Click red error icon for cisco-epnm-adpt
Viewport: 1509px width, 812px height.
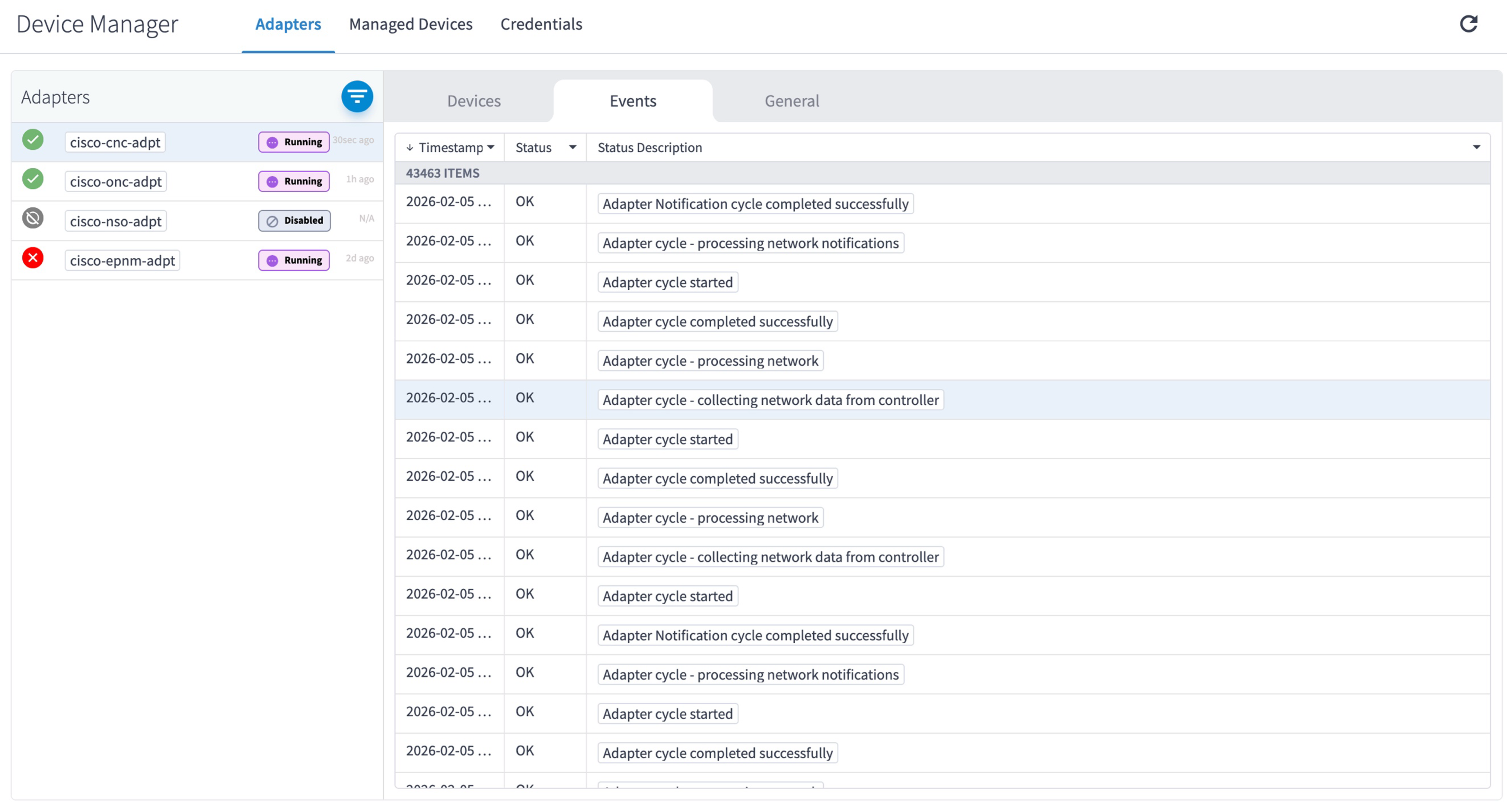[x=33, y=258]
